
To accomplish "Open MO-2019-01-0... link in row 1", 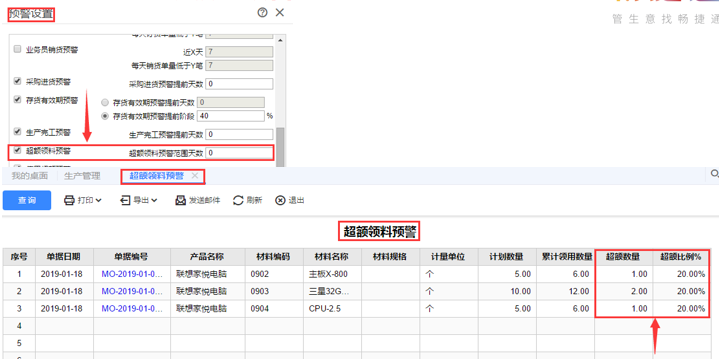I will (132, 274).
